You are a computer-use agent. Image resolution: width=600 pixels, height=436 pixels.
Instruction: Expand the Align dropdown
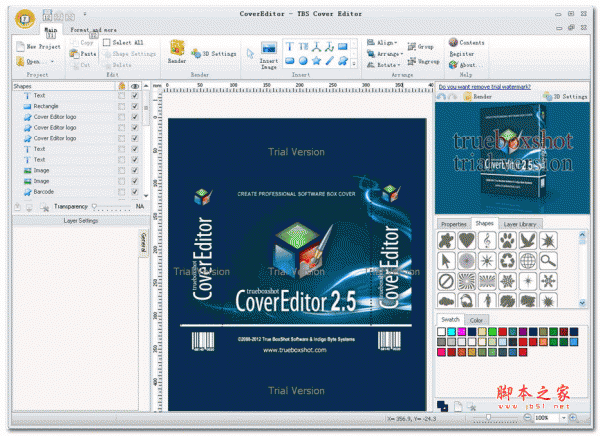coord(396,43)
